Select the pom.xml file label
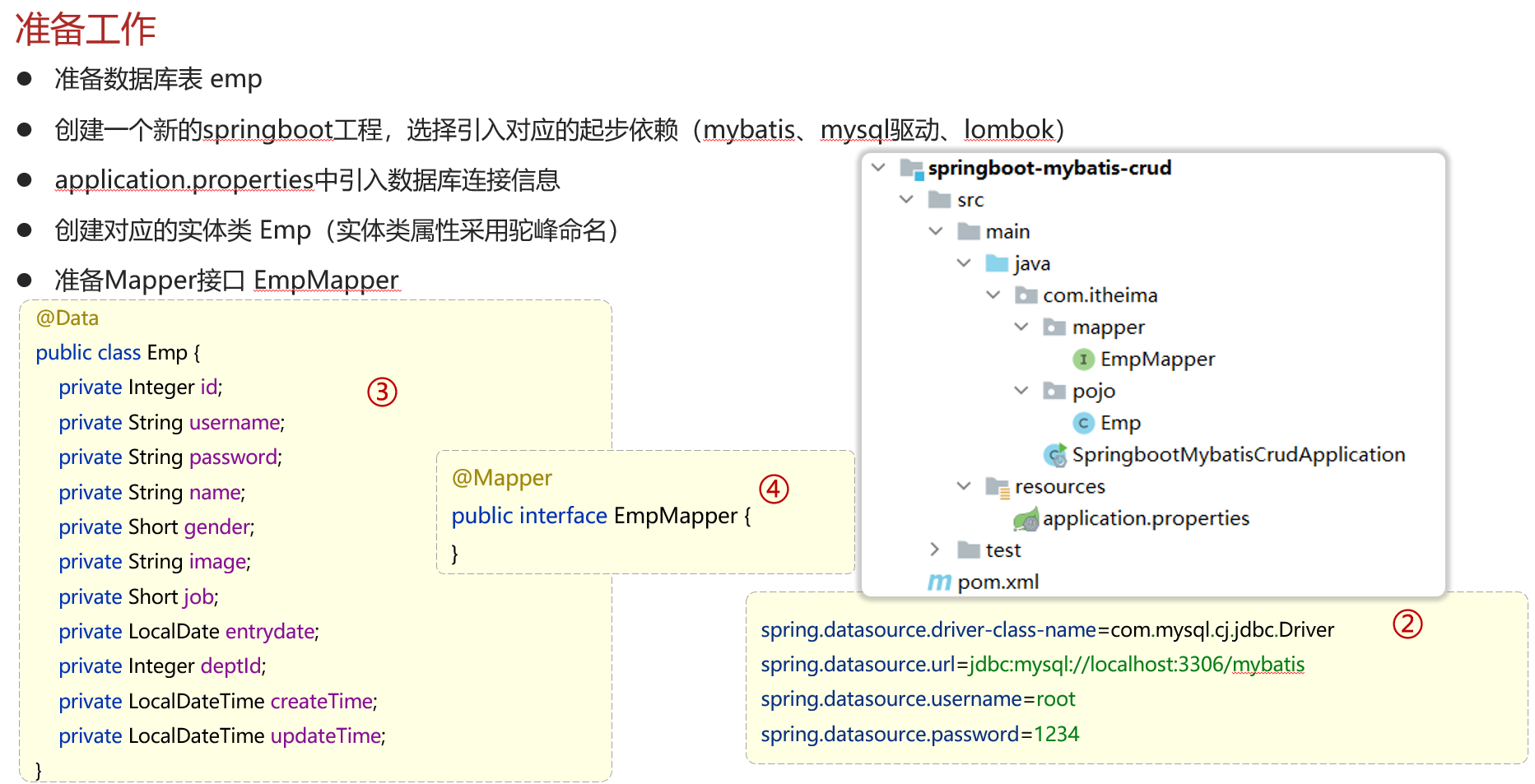1535x784 pixels. (x=998, y=582)
